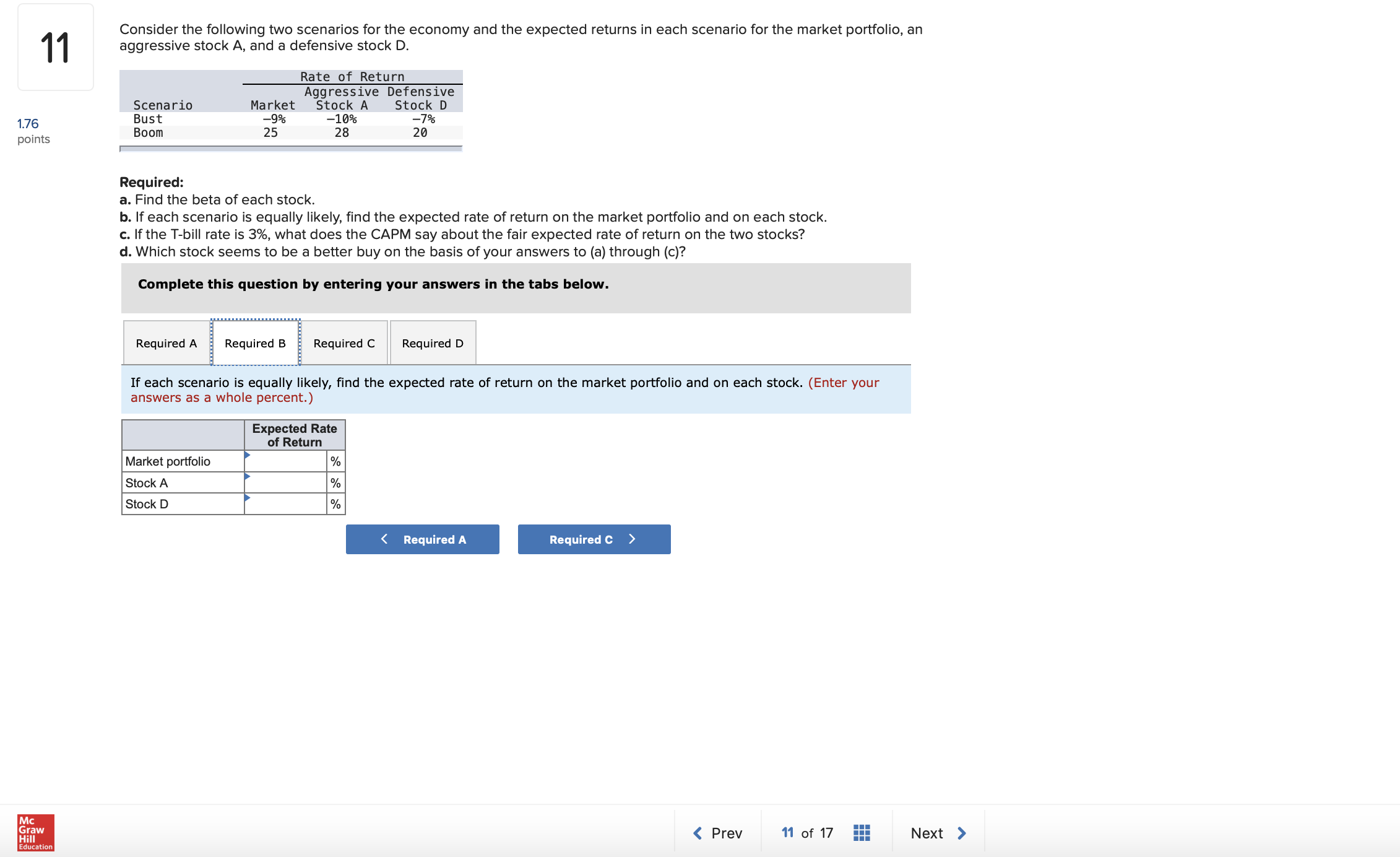Select the Required B tab
The height and width of the screenshot is (857, 1400).
point(256,343)
